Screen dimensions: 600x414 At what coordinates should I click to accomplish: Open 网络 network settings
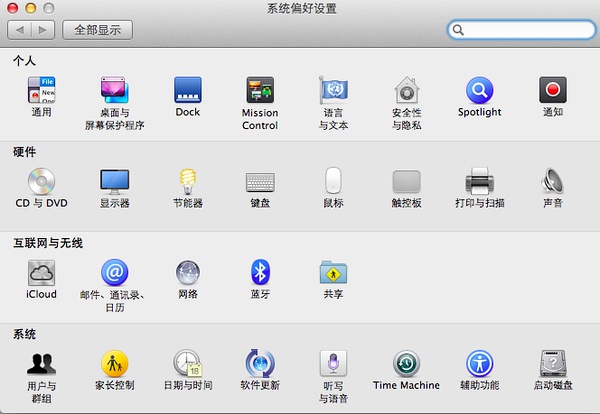(x=187, y=272)
